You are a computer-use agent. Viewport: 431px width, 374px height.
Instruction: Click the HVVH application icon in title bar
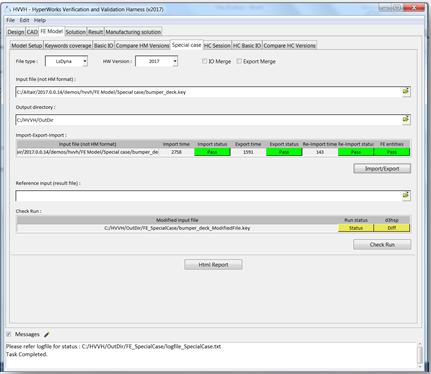(8, 9)
